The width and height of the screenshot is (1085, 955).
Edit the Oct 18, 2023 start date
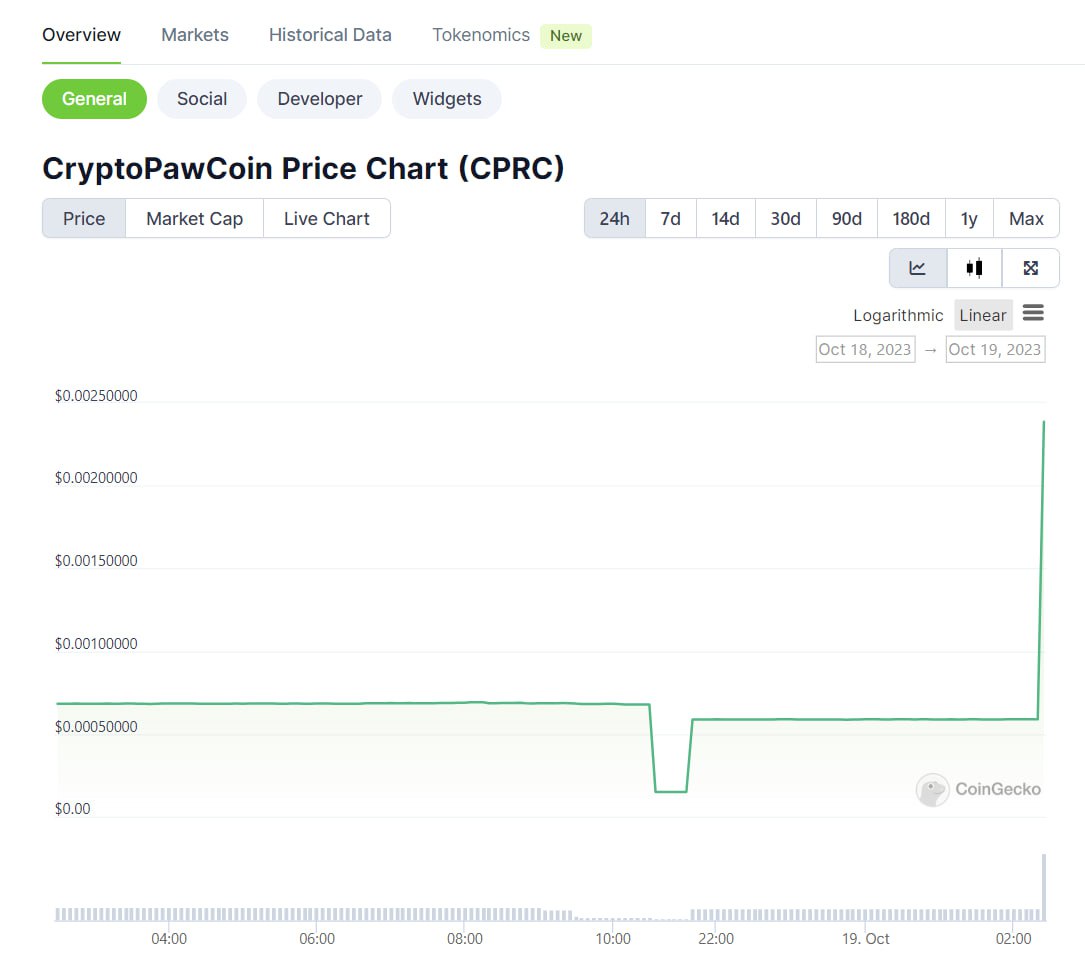(865, 349)
